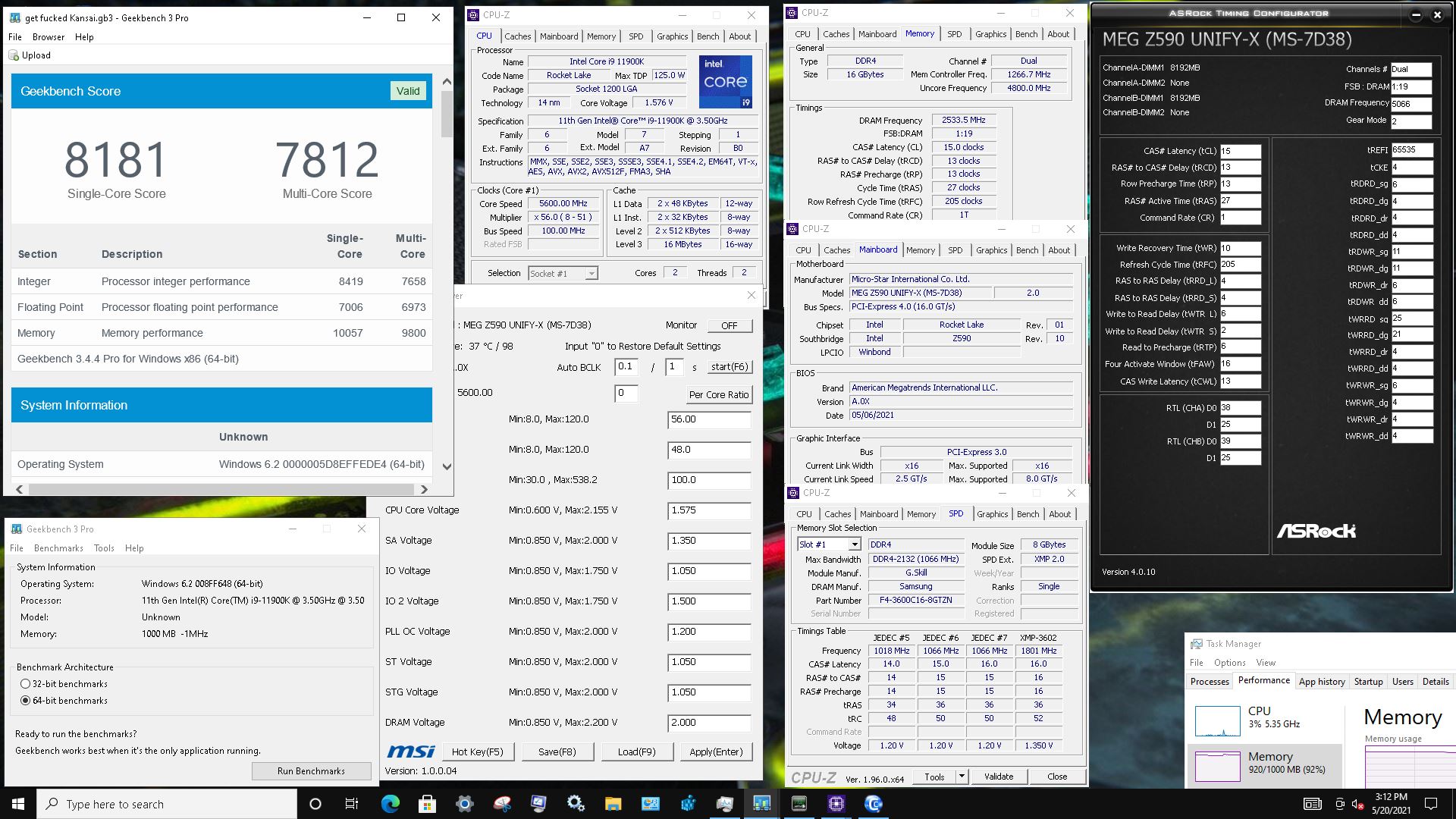The width and height of the screenshot is (1456, 819).
Task: Open Bench tab in CPU-Z Mainboard window
Action: pyautogui.click(x=1028, y=250)
